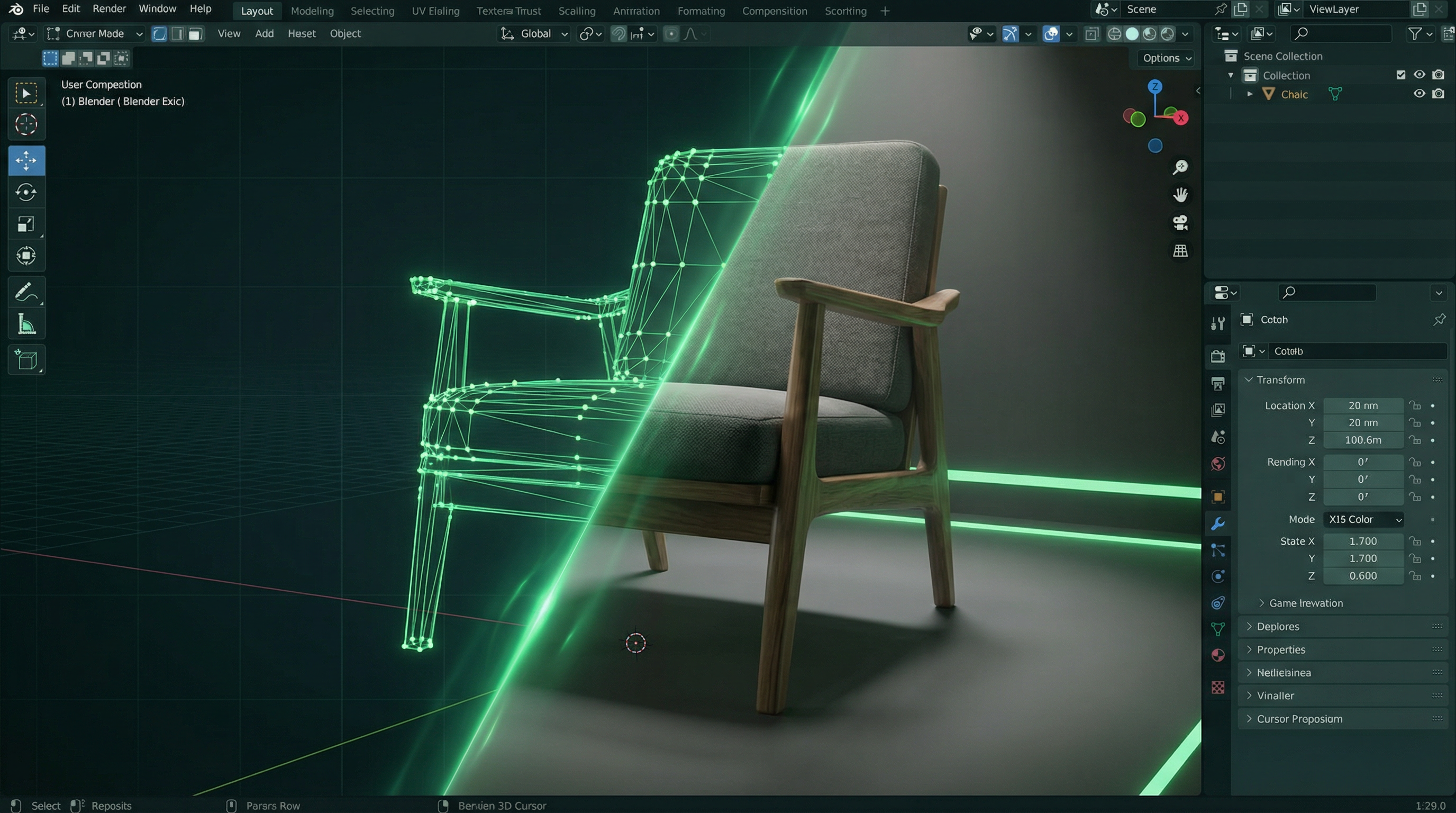Open the Material properties sphere tab
1456x813 pixels.
click(x=1218, y=655)
